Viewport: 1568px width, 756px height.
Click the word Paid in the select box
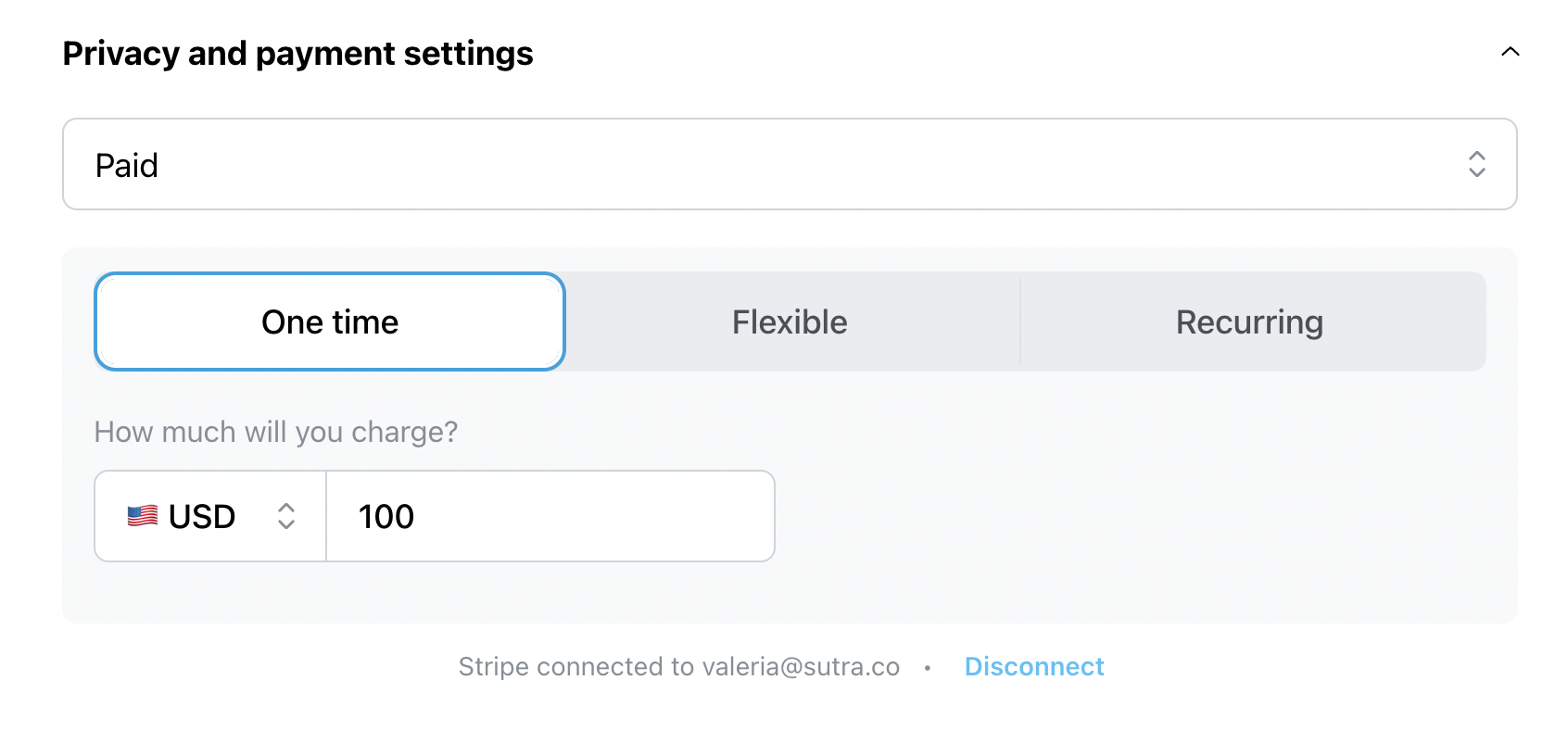pyautogui.click(x=127, y=166)
